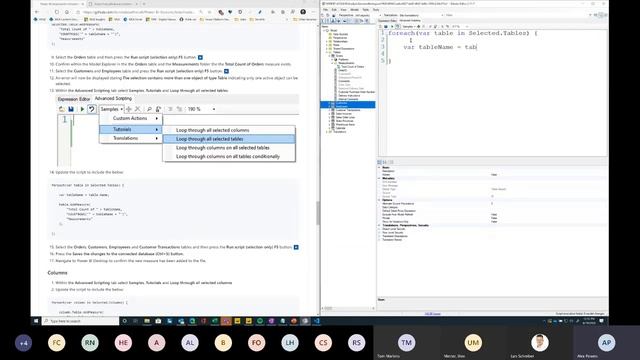Click the green run icon in the webpage image
640x360 pixels.
point(82,109)
